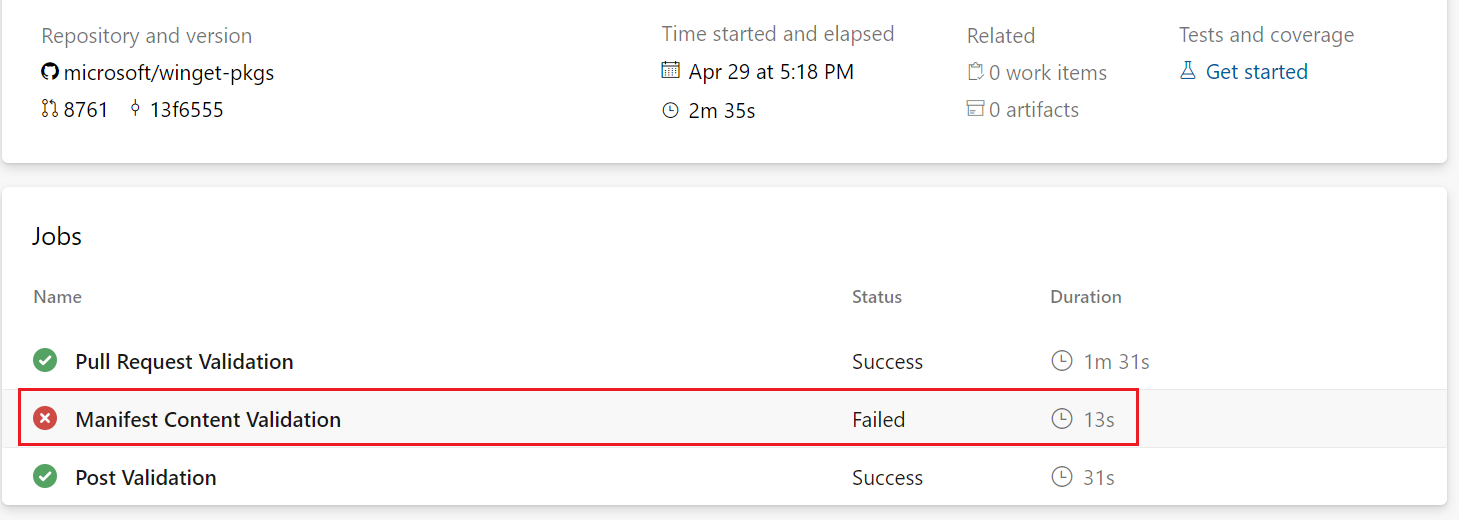Image resolution: width=1459 pixels, height=520 pixels.
Task: Click the commit icon next to 13f6555
Action: tap(136, 110)
